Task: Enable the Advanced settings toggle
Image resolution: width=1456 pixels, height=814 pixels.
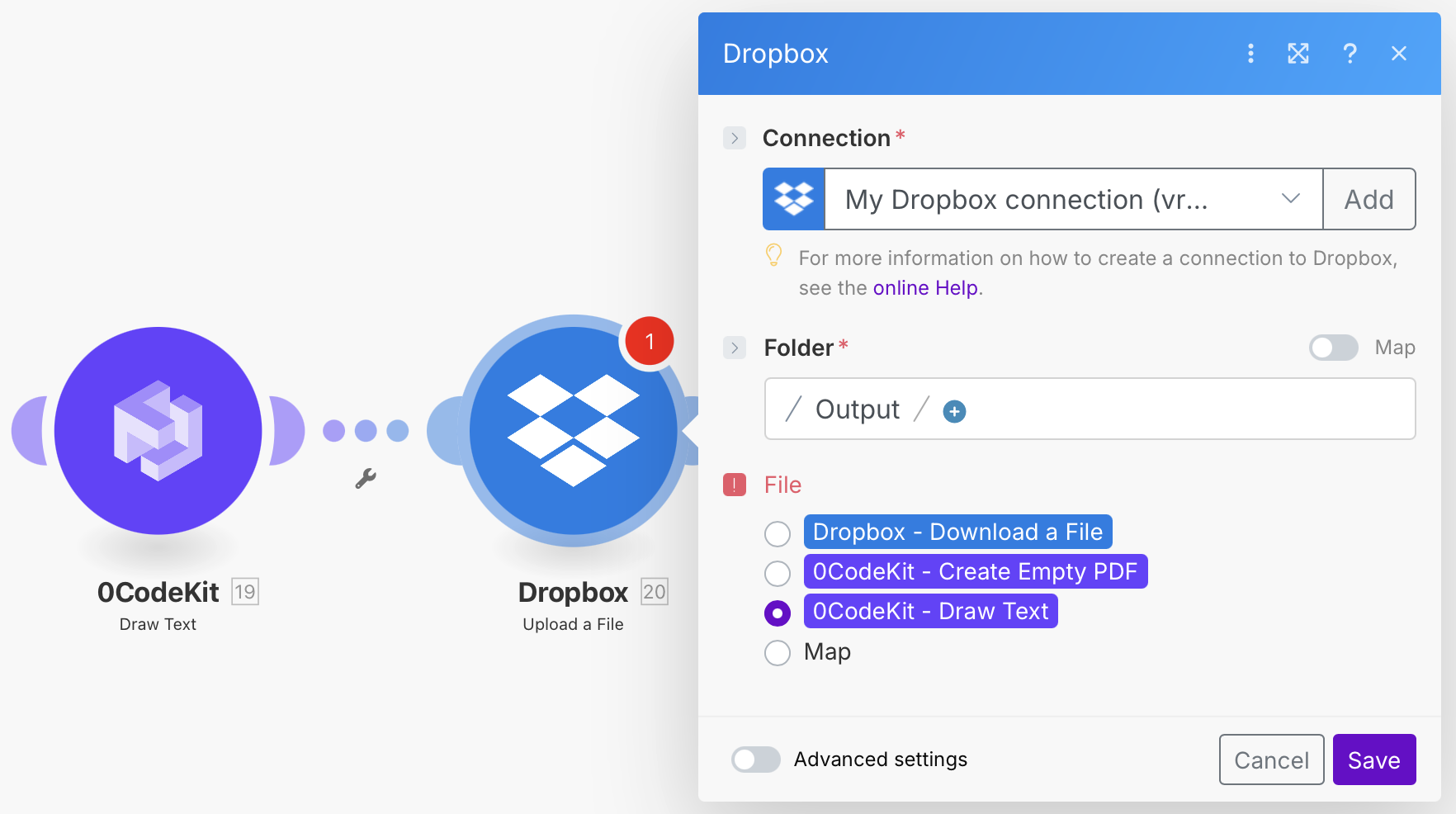Action: [756, 760]
